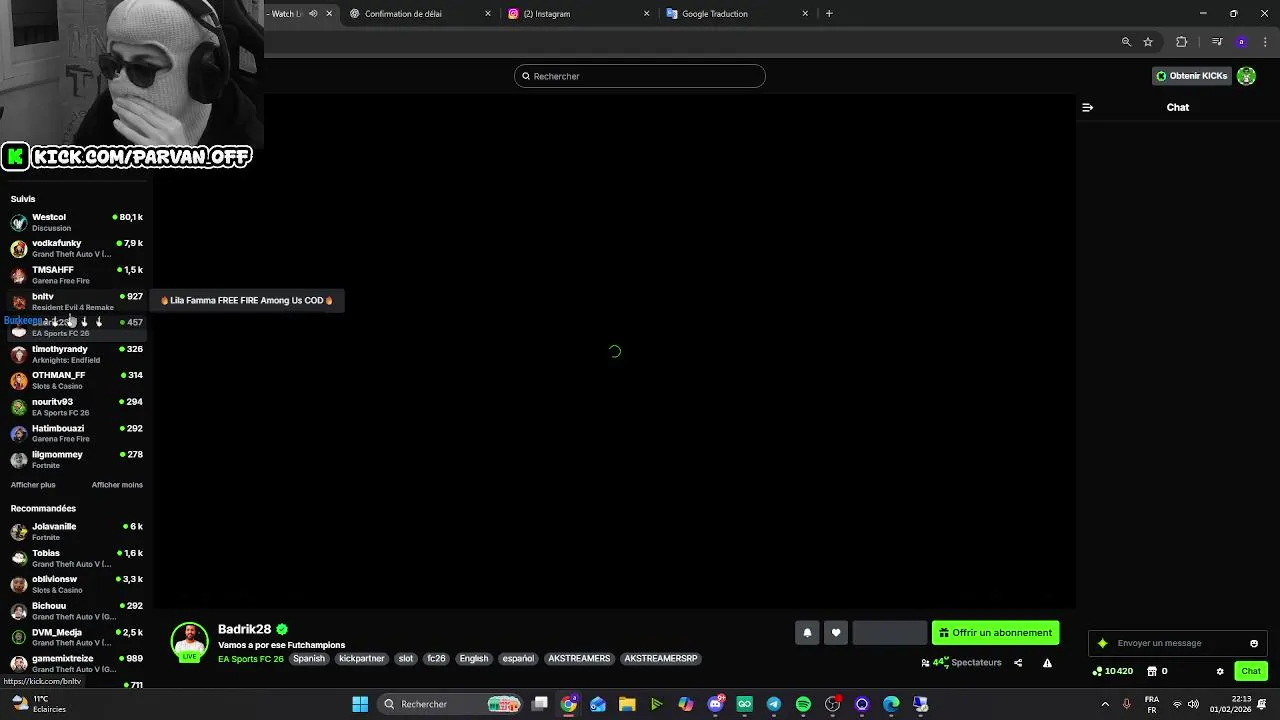Open recommended channel oblivionsw
The width and height of the screenshot is (1280, 720).
[x=77, y=584]
